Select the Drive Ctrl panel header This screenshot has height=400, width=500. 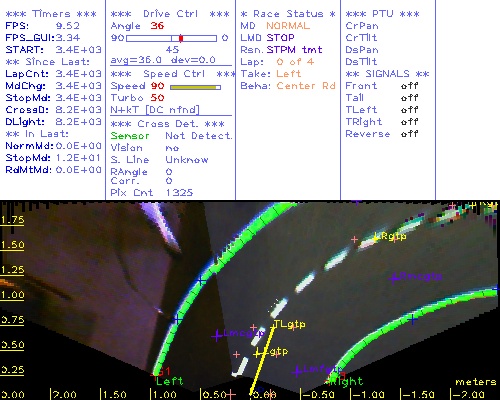pos(170,14)
